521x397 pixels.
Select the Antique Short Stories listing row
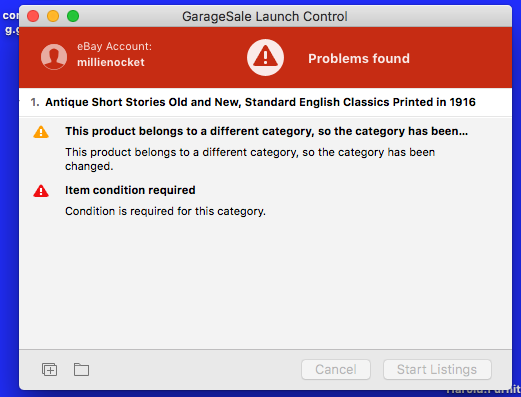pyautogui.click(x=265, y=102)
